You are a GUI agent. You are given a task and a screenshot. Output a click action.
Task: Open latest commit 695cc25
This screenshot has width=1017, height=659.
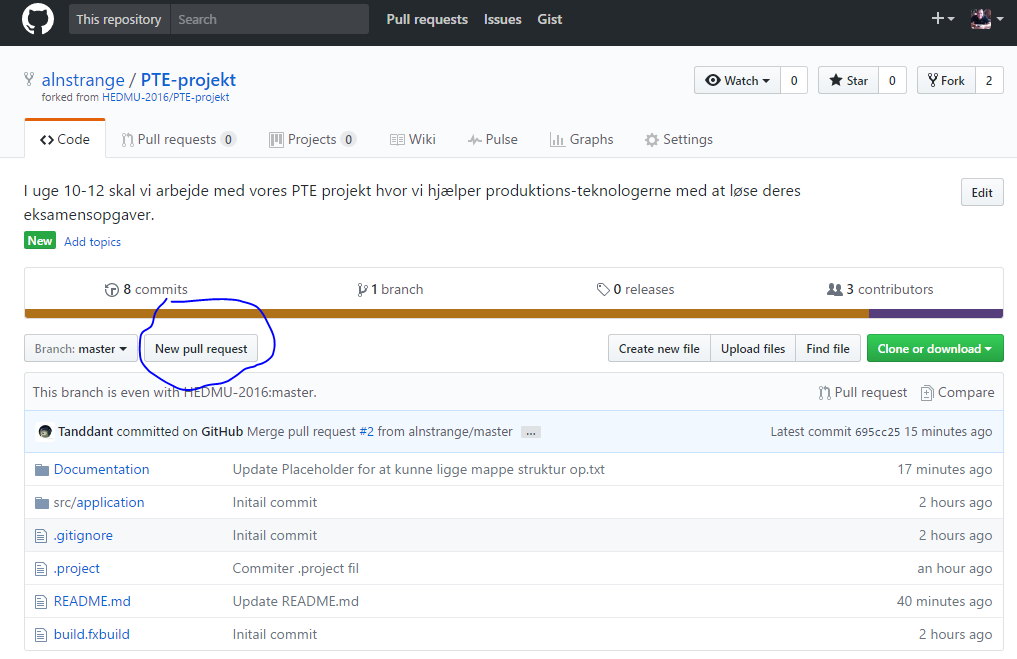(878, 432)
